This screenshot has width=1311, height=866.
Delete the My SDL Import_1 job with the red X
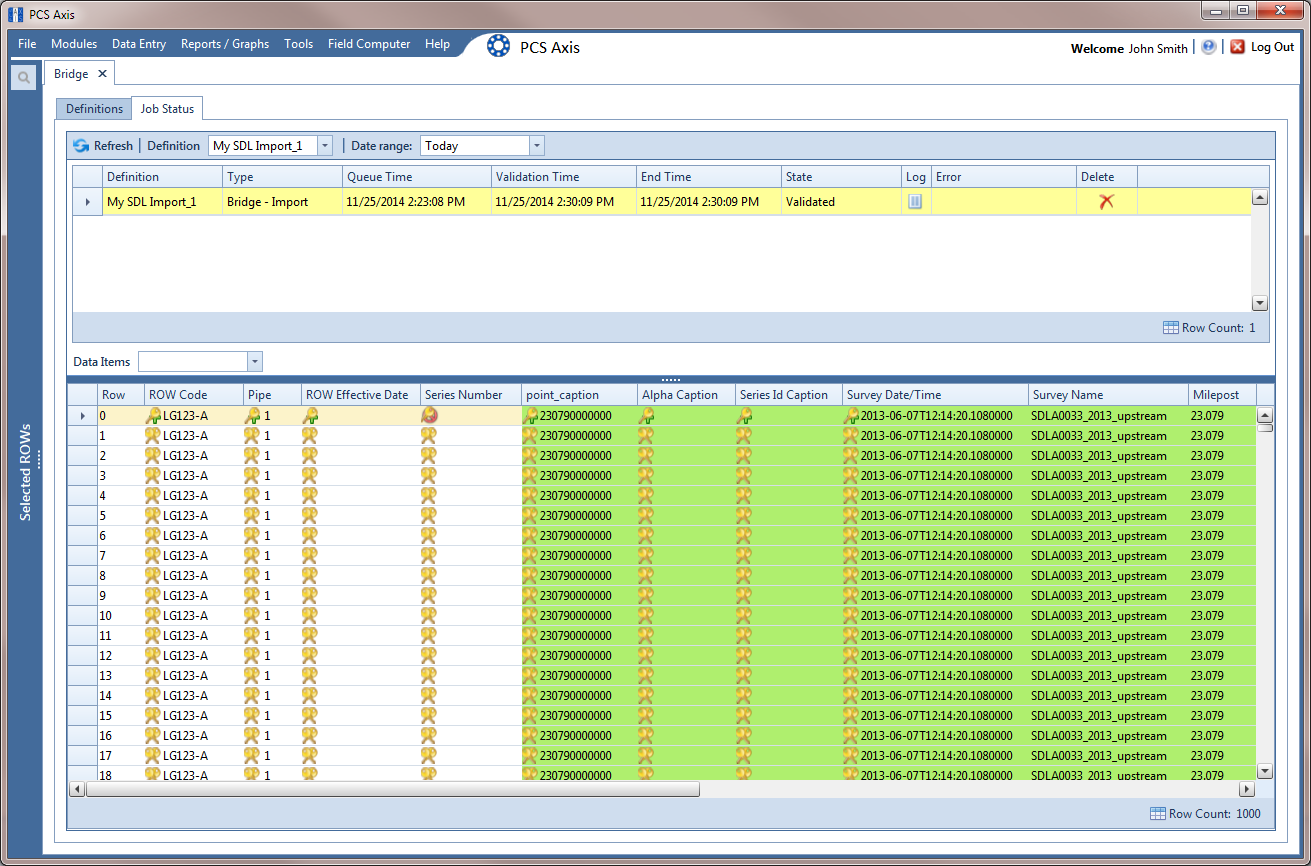[1106, 202]
